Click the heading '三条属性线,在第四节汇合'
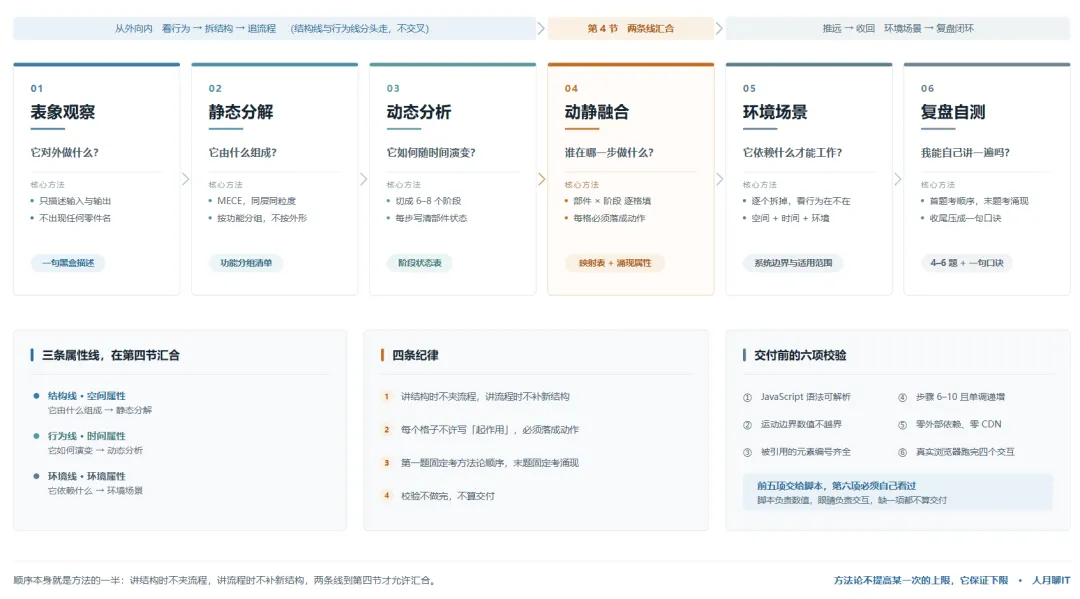 [111, 355]
